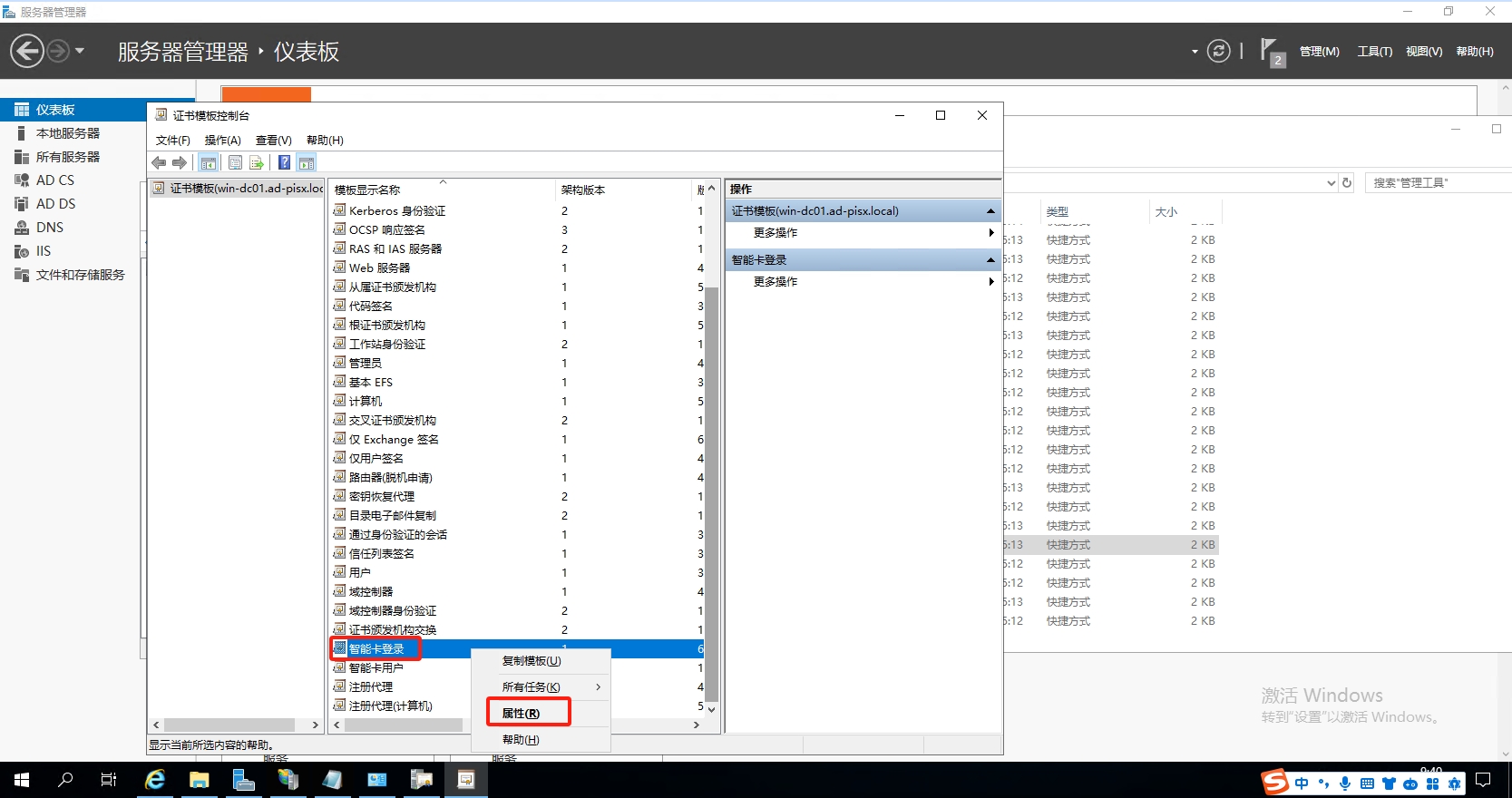The image size is (1512, 798).
Task: Expand 更多操作 under 证书模板 section
Action: pyautogui.click(x=990, y=233)
